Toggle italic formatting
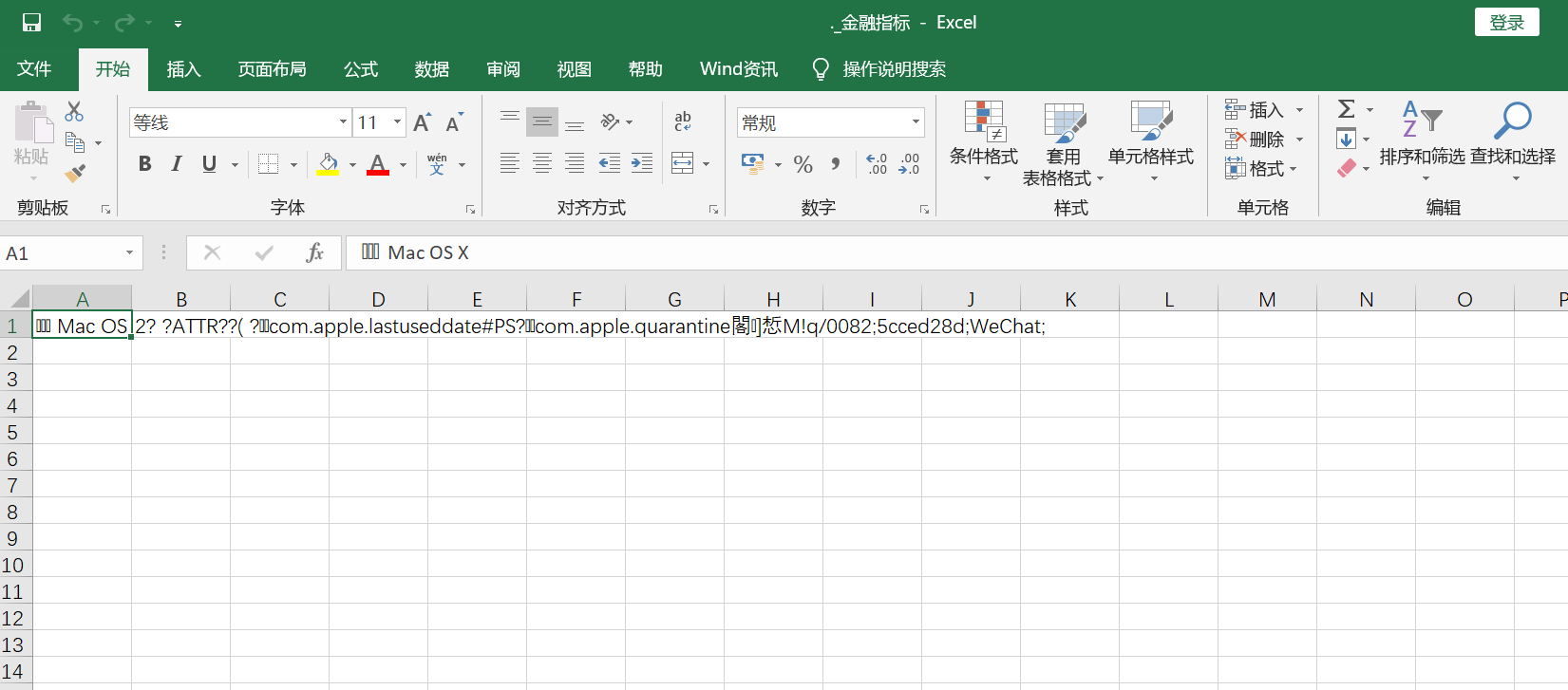 (177, 164)
